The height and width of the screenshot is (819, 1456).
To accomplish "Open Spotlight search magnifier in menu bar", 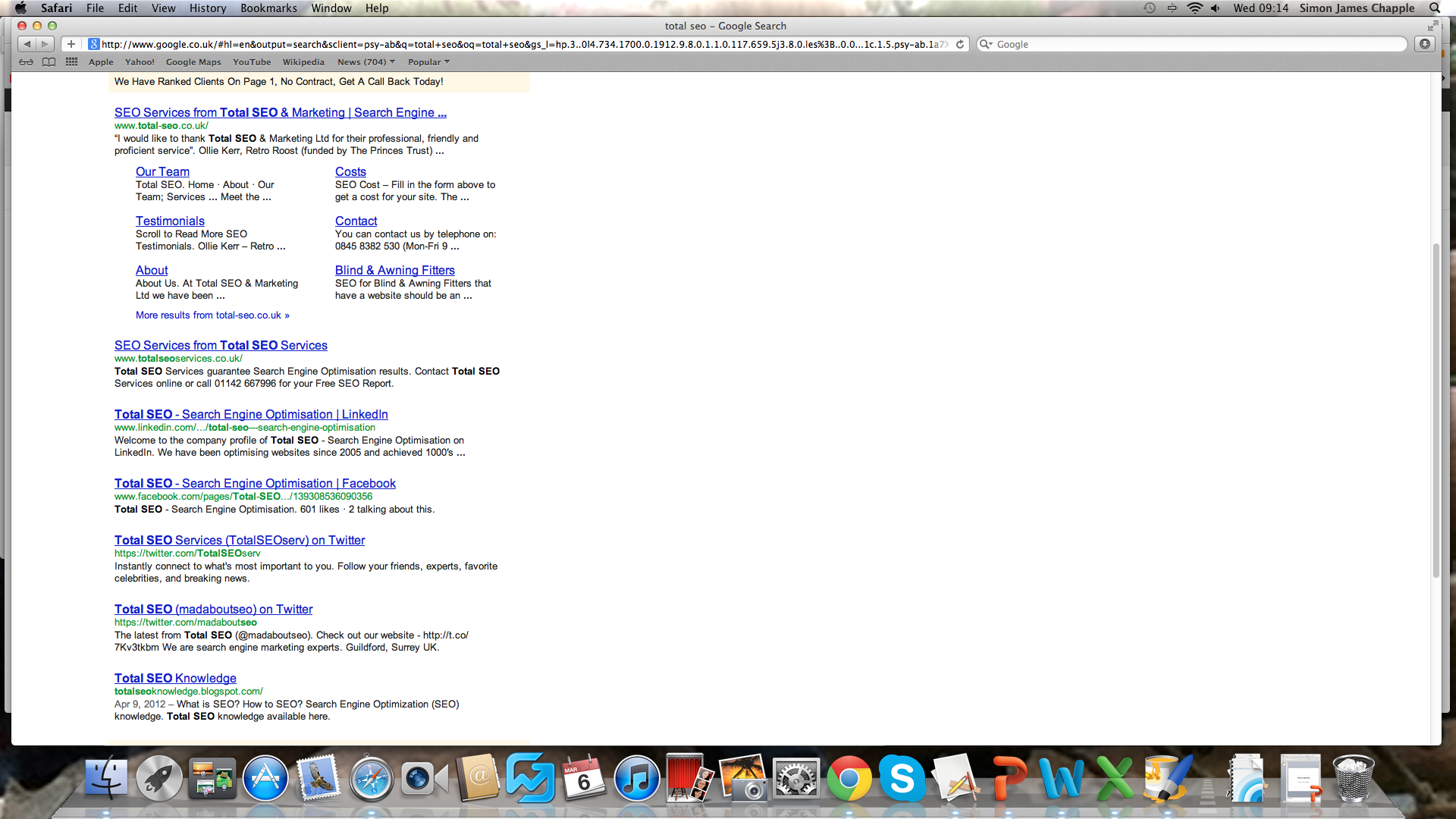I will click(x=1435, y=8).
